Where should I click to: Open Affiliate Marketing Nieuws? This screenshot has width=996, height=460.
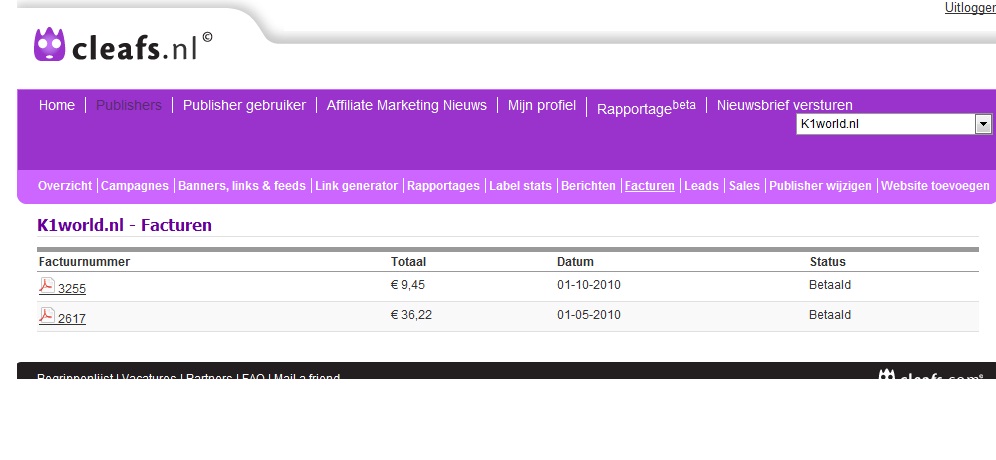407,105
